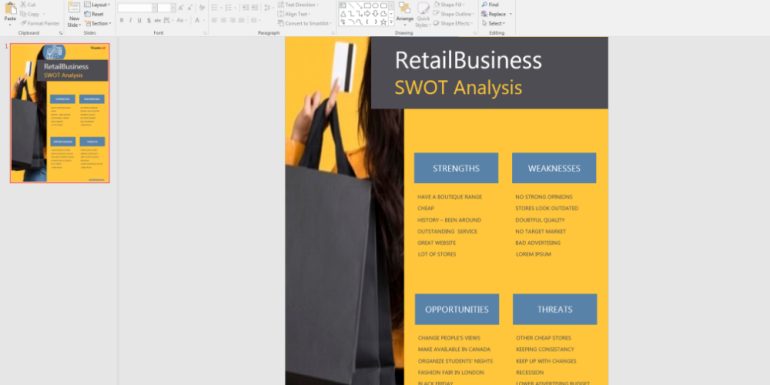Select slide 1 thumbnail in the panel
Screen dimensions: 770x385
60,113
